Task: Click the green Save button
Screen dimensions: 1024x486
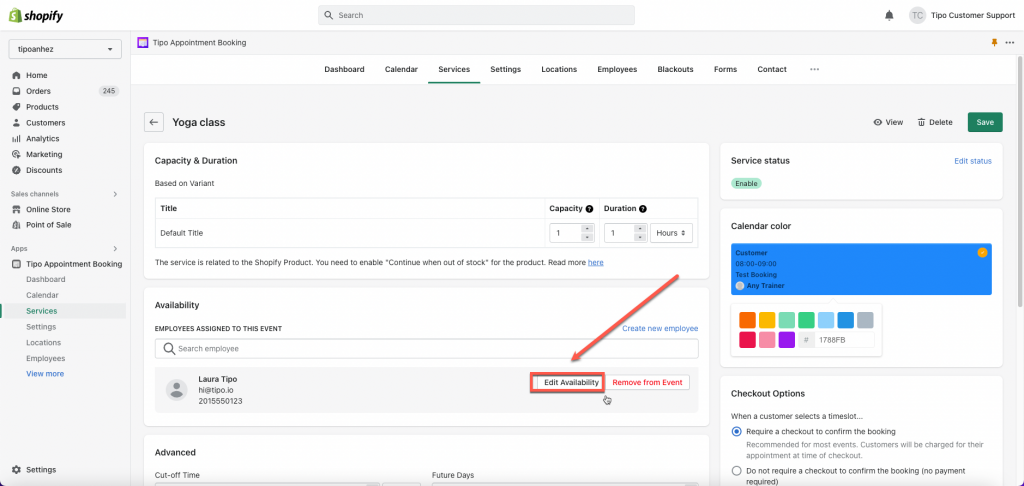Action: point(985,122)
